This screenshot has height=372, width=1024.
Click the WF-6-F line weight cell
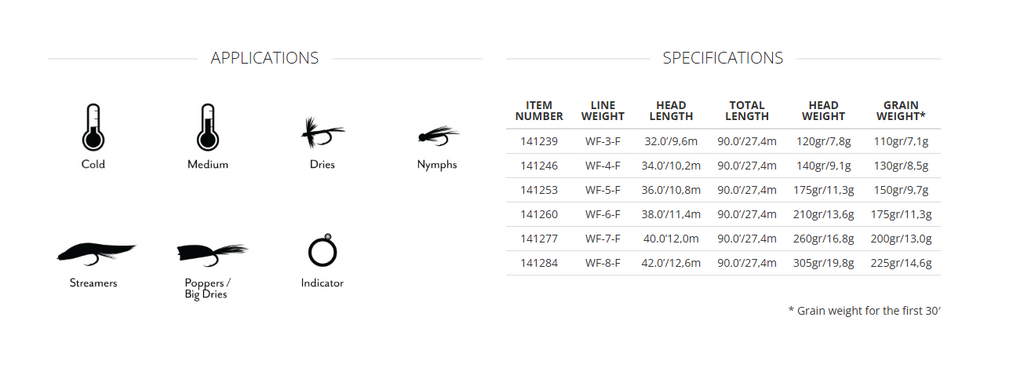[x=603, y=214]
